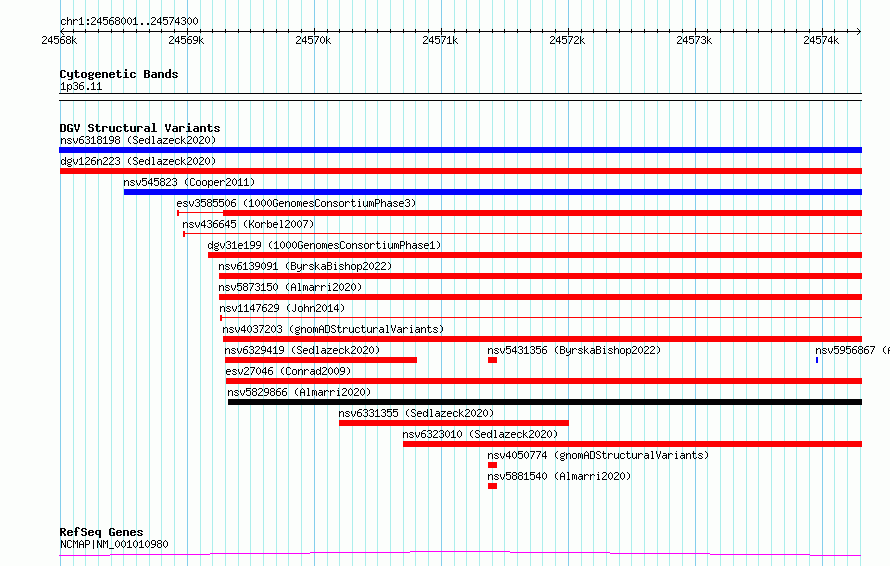Select the blue nsv6318198 variant bar

click(460, 150)
